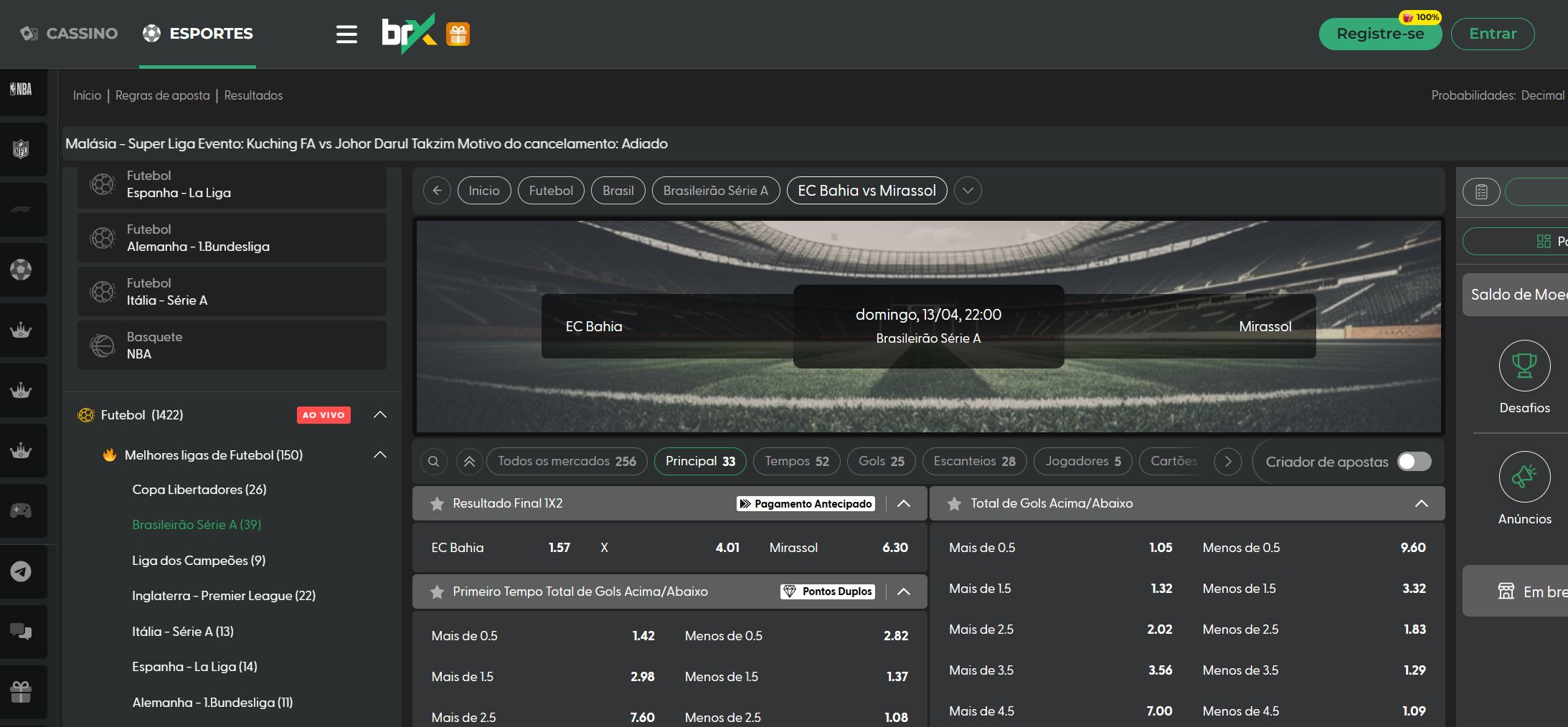Click the Futebol breadcrumb chip
This screenshot has width=1568, height=727.
pos(551,191)
